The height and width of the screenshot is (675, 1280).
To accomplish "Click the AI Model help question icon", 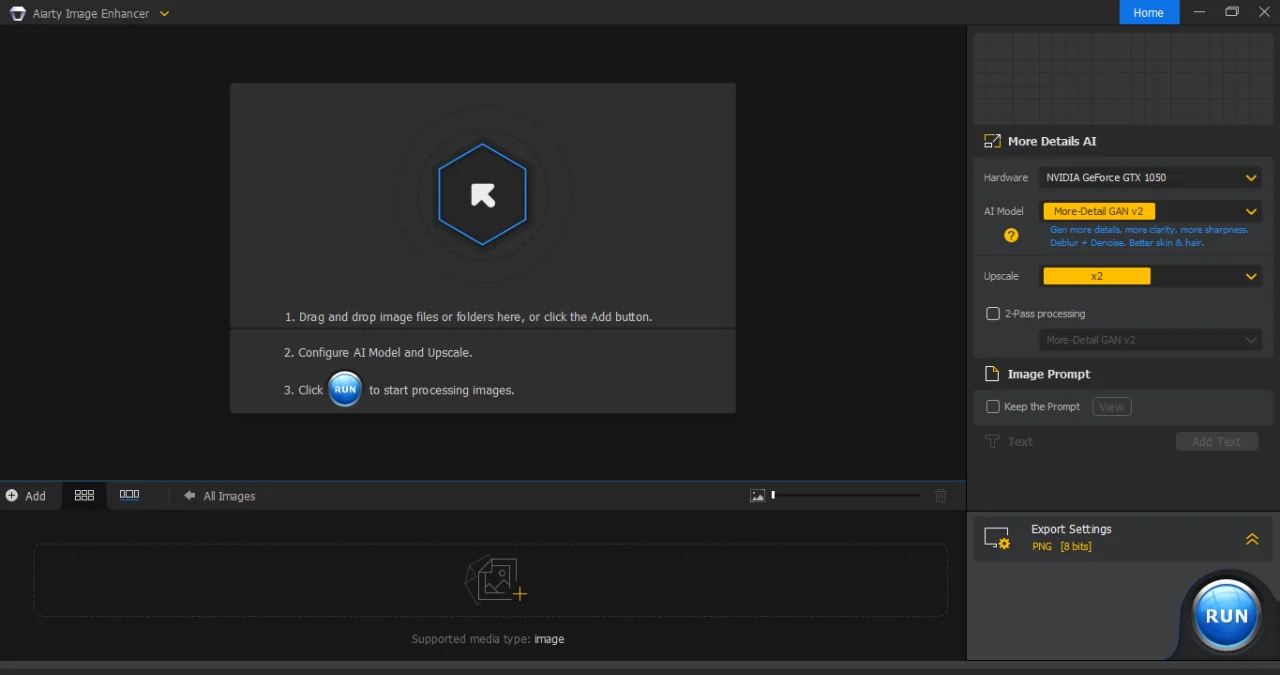I will coord(1011,236).
